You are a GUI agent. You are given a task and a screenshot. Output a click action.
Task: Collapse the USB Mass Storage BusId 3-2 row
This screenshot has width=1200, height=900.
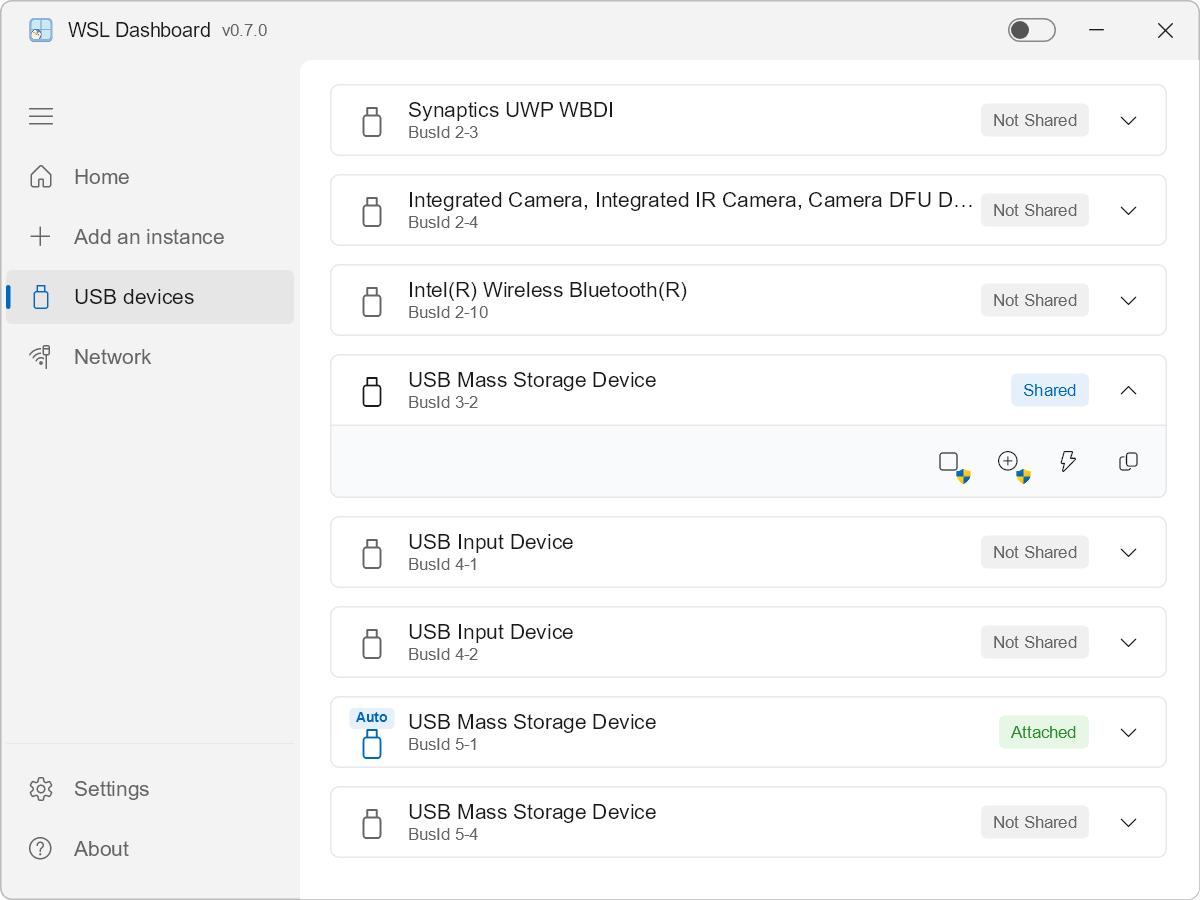(1128, 391)
